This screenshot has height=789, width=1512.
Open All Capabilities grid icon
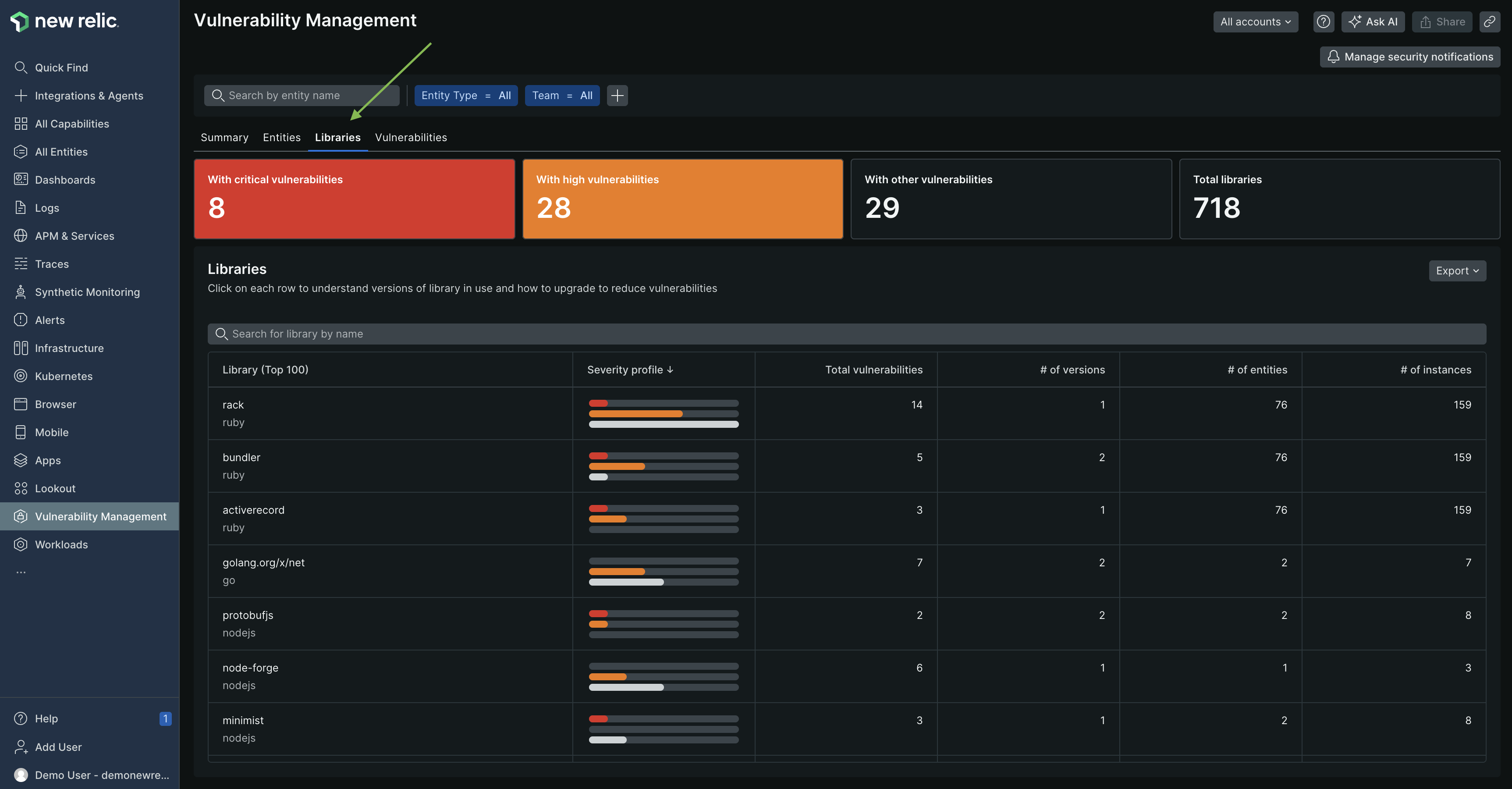(x=21, y=124)
